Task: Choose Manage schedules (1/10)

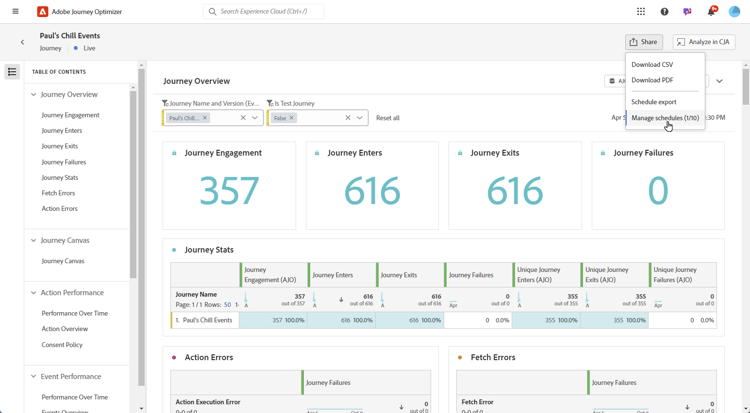Action: tap(665, 118)
